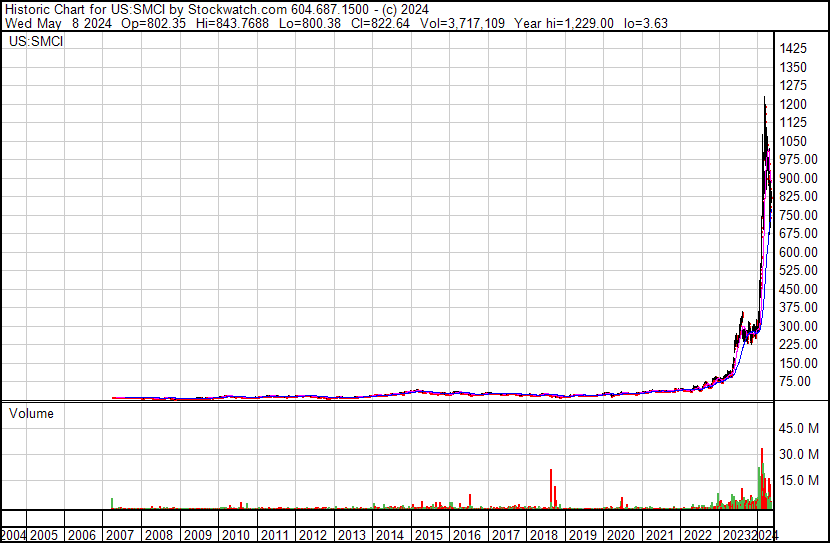Image resolution: width=830 pixels, height=543 pixels.
Task: Click the 300.00 price axis label
Action: pos(798,326)
